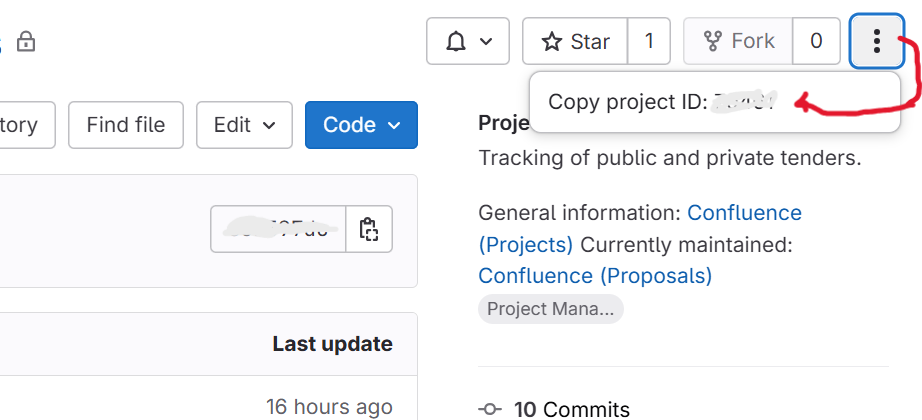Open the 10 Commits link
922x420 pixels.
(572, 409)
